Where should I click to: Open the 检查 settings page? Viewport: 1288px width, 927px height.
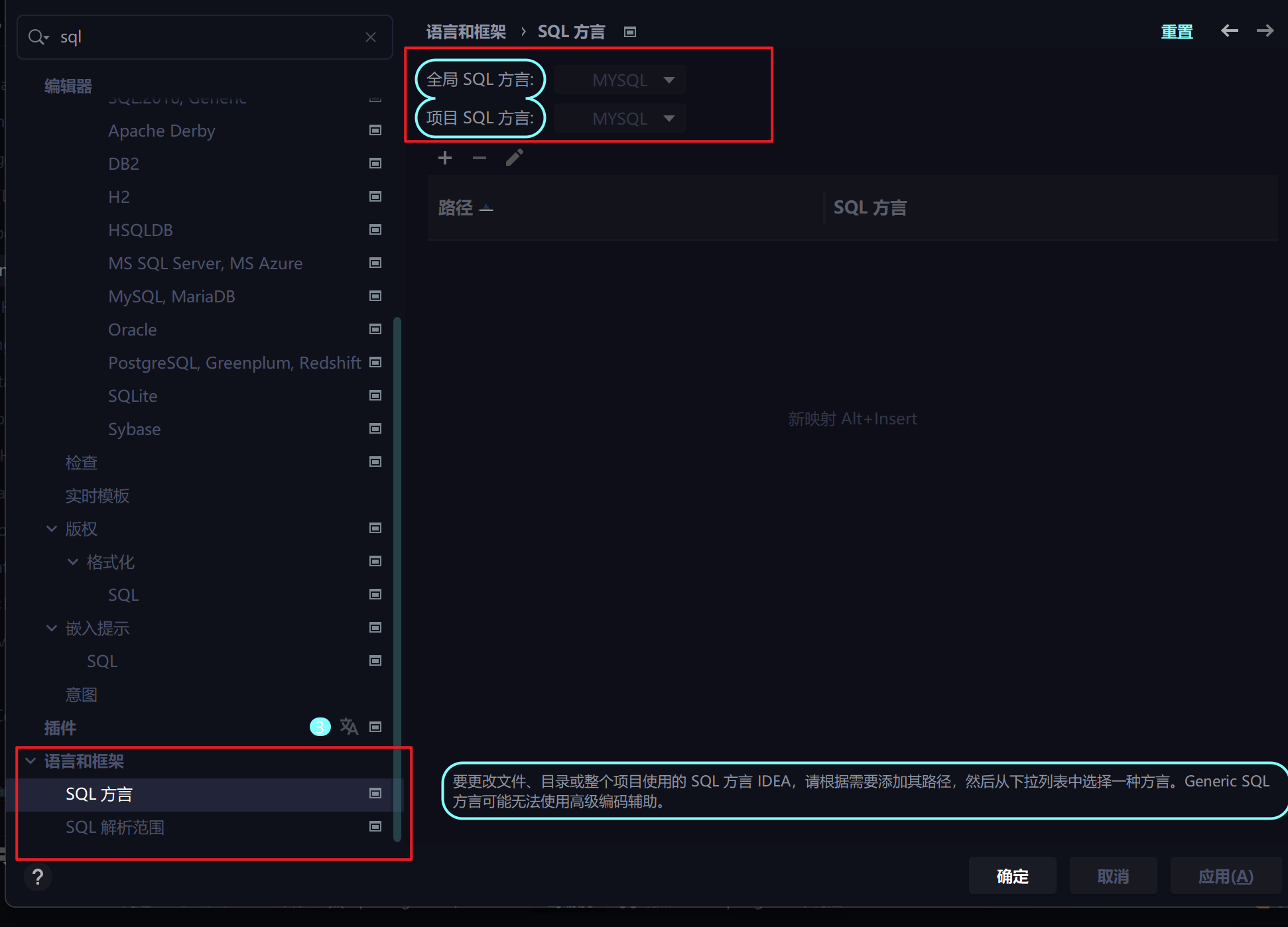point(82,462)
